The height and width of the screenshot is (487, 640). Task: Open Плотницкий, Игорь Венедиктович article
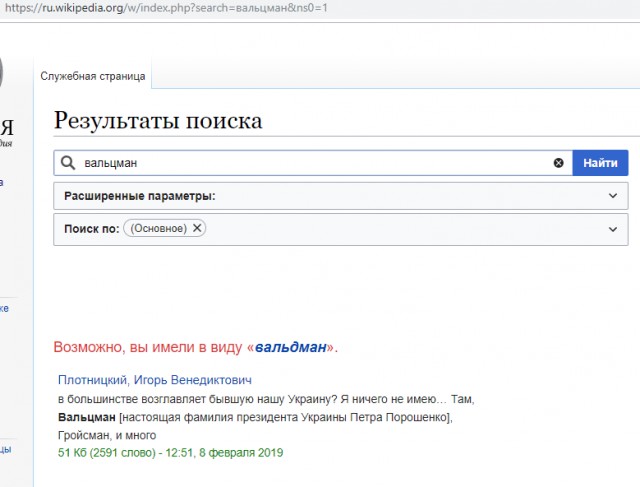point(155,380)
